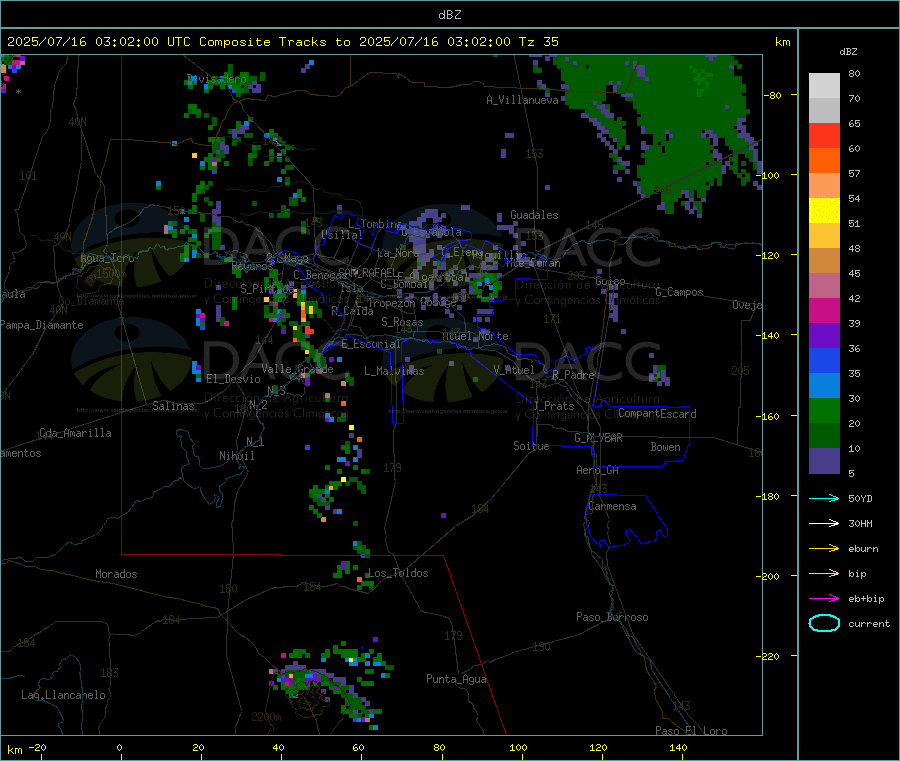Select the magenta 39-42 dBZ swatch
This screenshot has width=900, height=761.
click(x=824, y=310)
